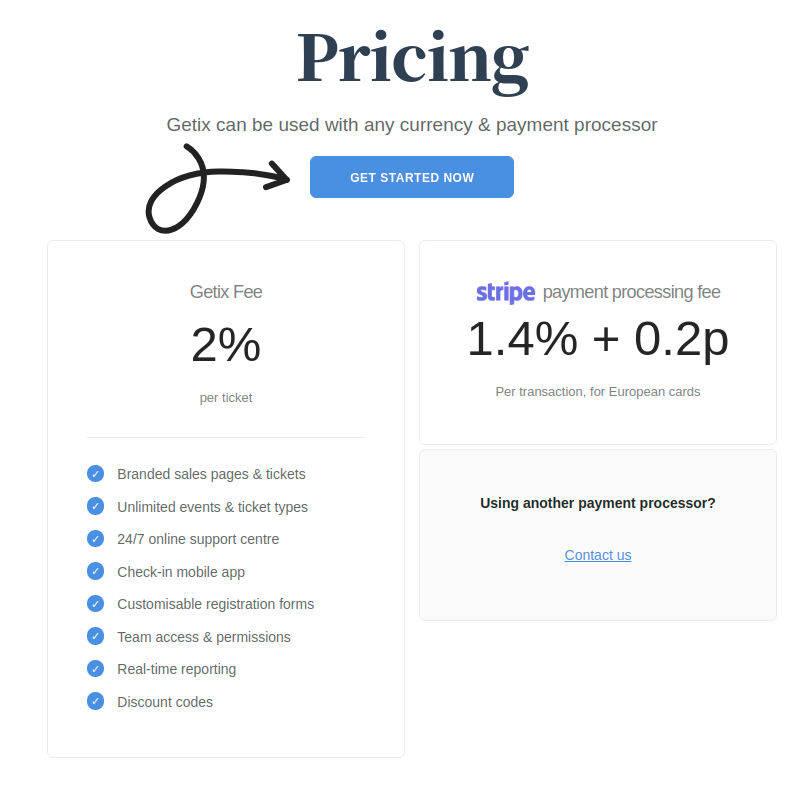Click the checkmark beside Branded sales pages & tickets

click(95, 473)
